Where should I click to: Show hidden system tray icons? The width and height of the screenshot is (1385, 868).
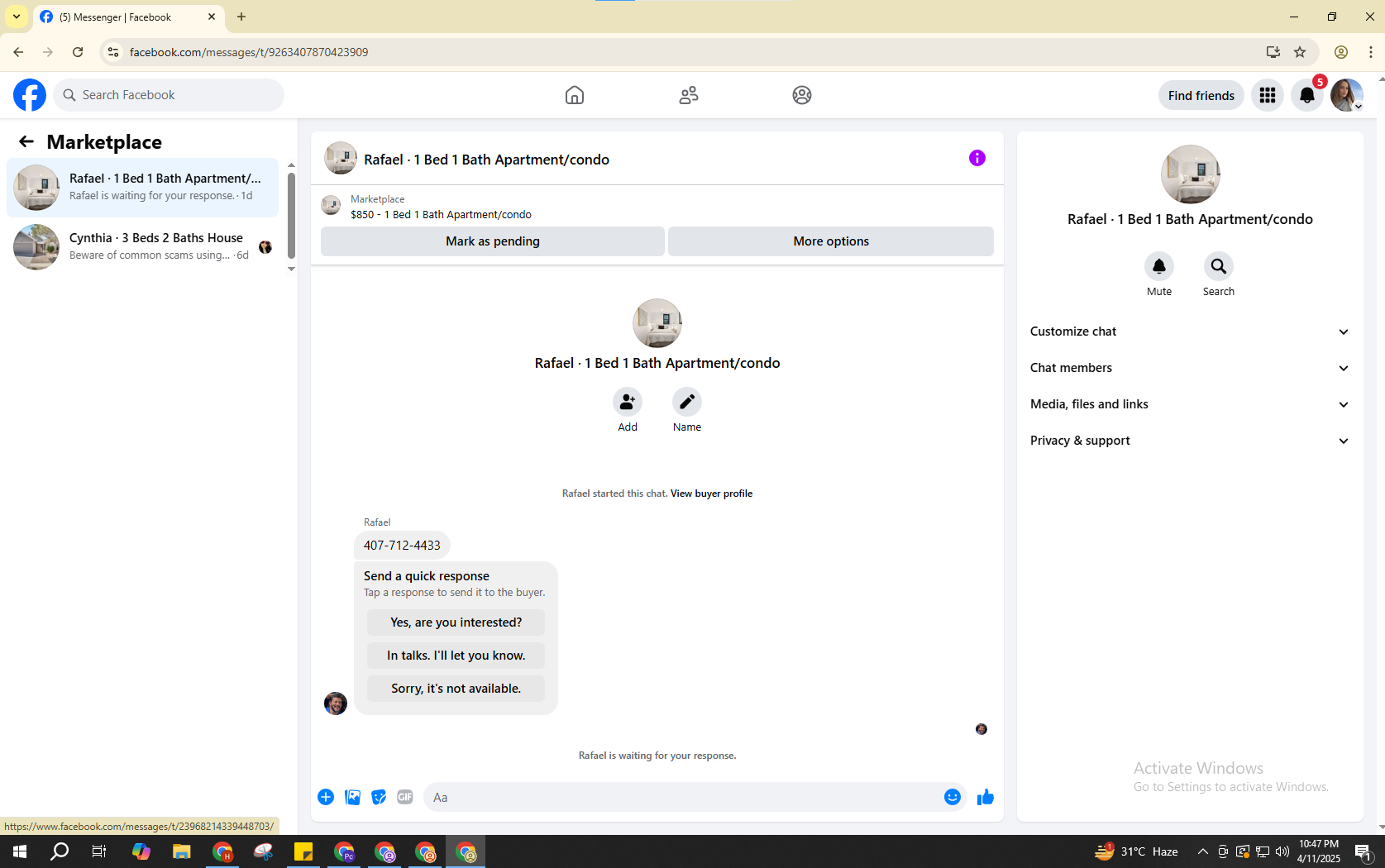click(1203, 851)
